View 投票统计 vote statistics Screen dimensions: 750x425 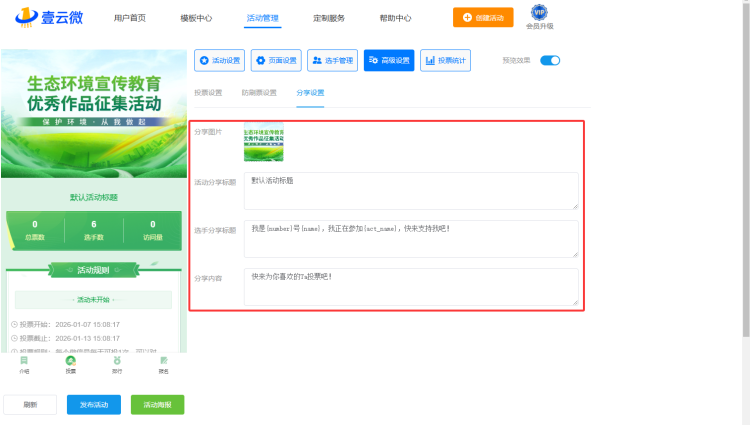(445, 61)
